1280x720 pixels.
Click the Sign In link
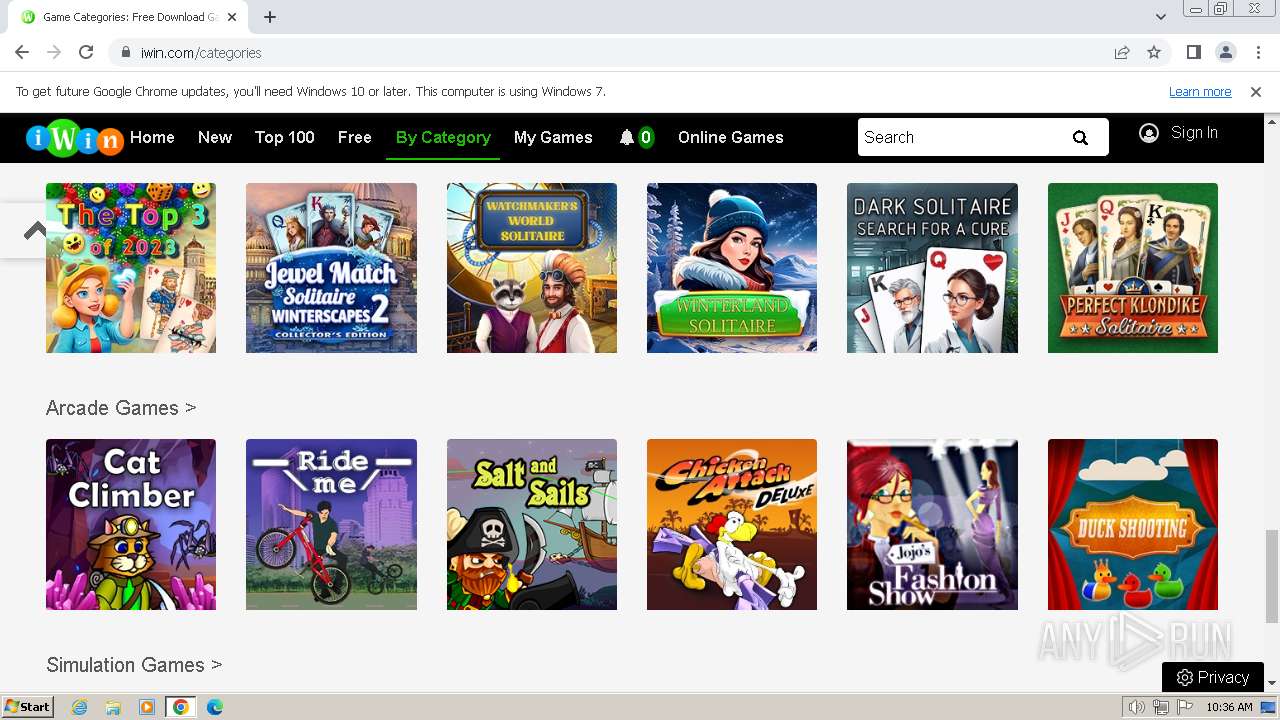click(1194, 132)
